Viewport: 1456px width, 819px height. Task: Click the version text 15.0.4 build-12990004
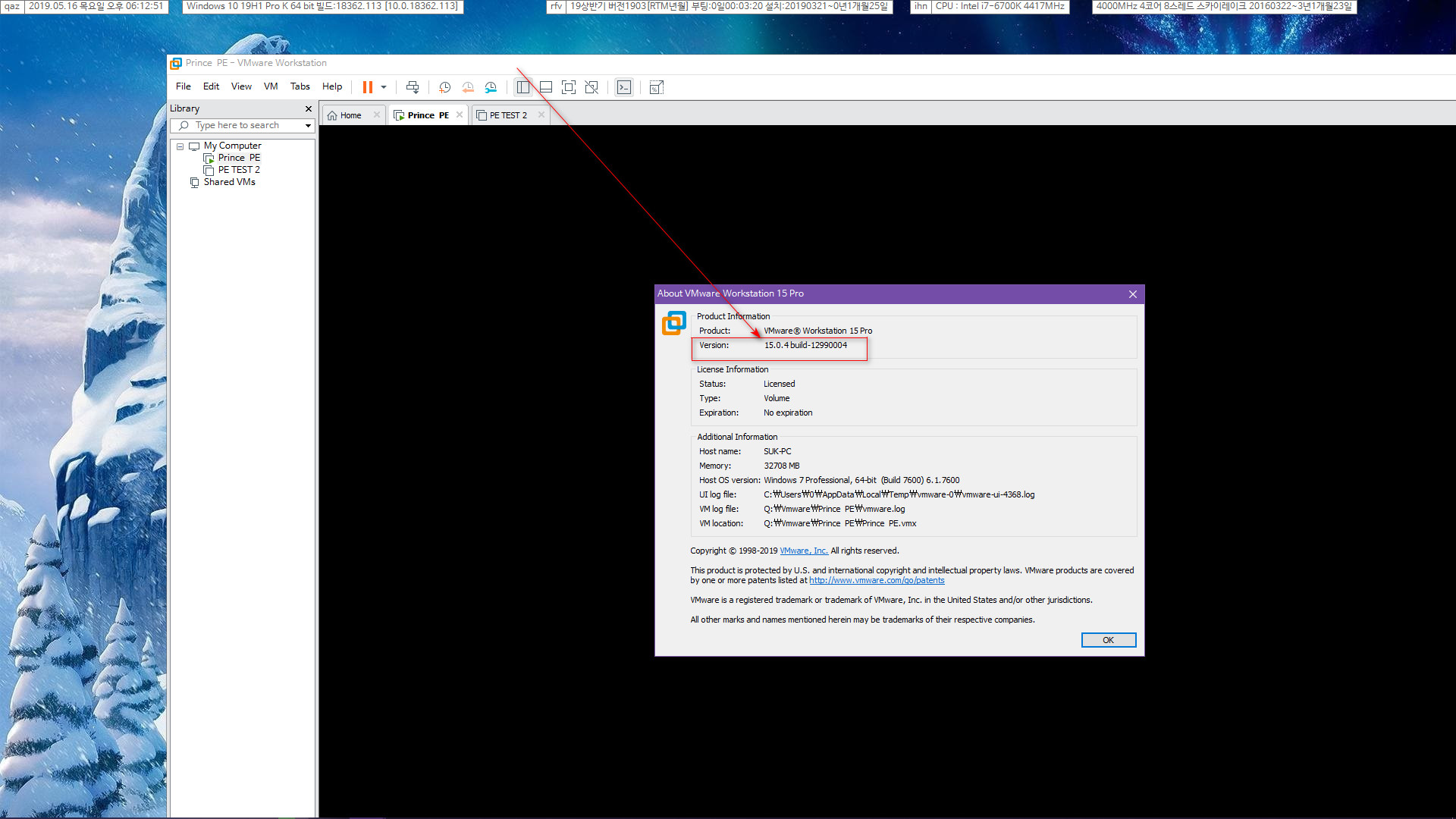pyautogui.click(x=805, y=346)
